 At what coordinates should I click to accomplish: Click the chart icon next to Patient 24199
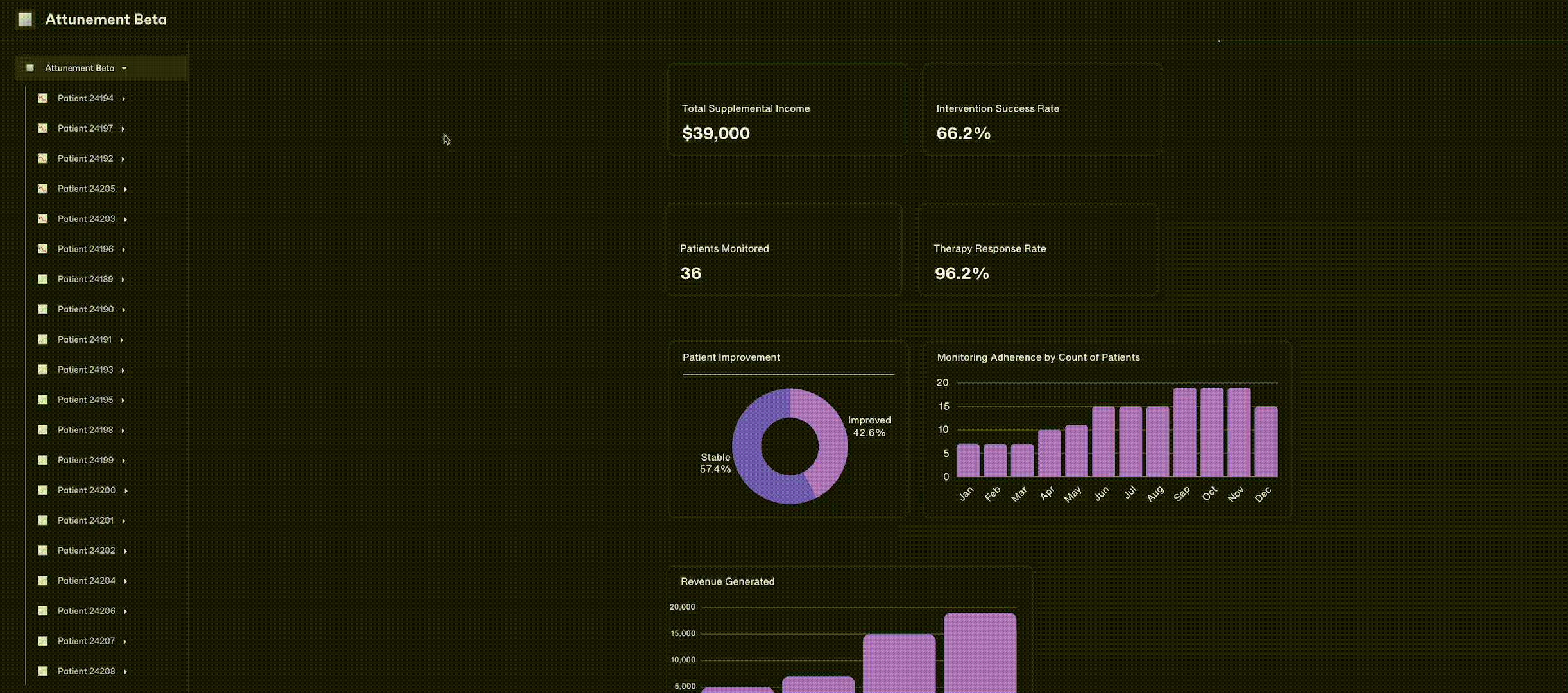(43, 460)
